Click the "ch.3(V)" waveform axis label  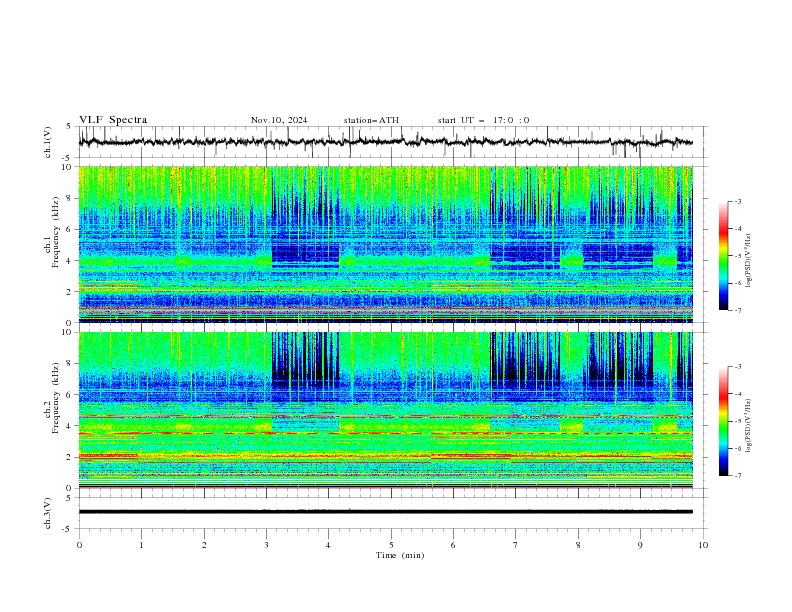click(48, 513)
